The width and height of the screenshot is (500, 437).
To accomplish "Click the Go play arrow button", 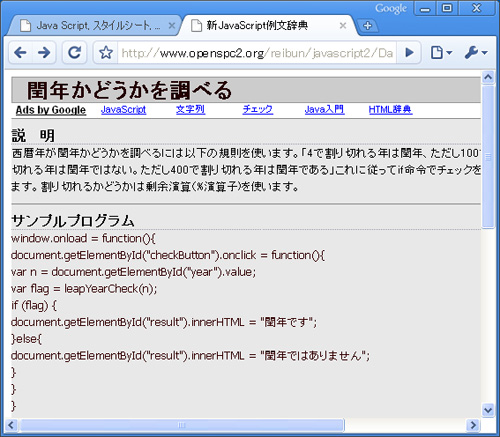I will [409, 52].
